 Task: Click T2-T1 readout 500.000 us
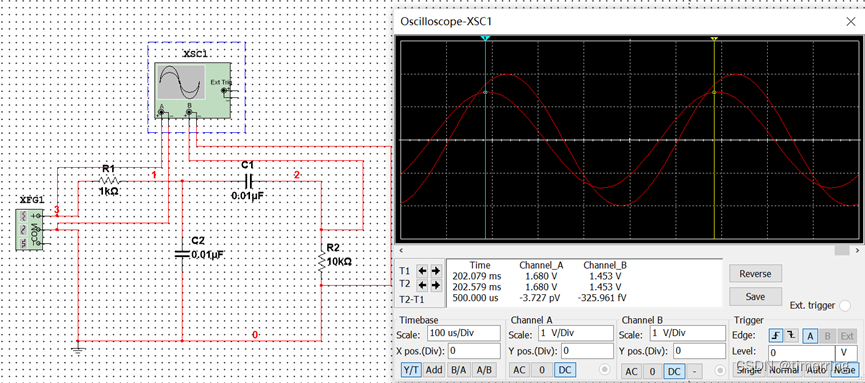[477, 298]
